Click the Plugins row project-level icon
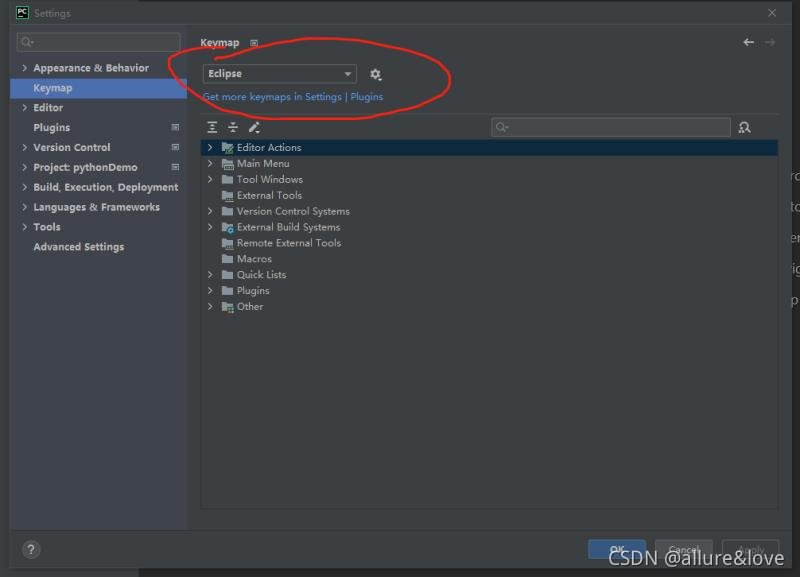The width and height of the screenshot is (800, 577). point(175,128)
